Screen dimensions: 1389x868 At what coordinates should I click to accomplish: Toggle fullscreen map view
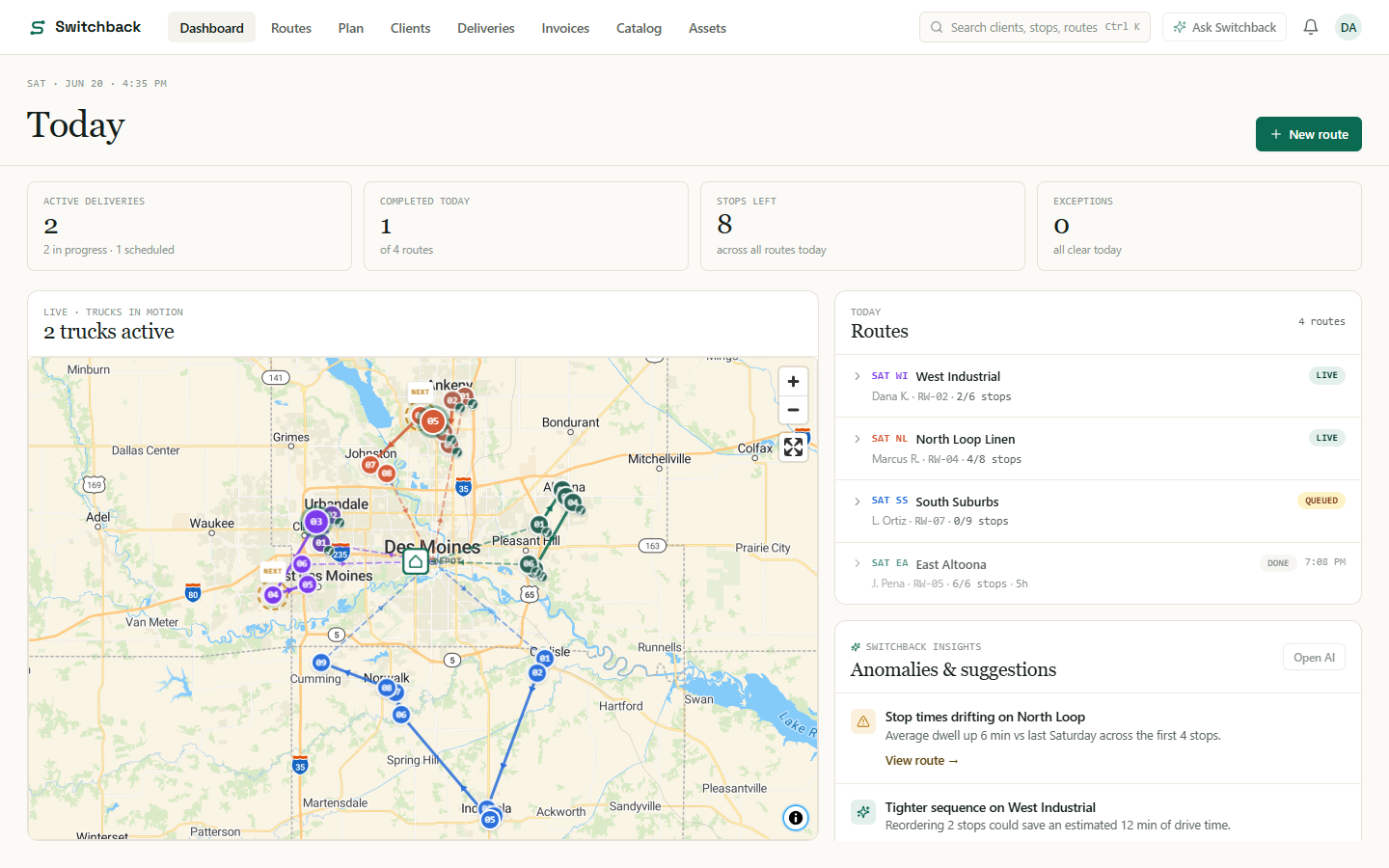pyautogui.click(x=793, y=448)
